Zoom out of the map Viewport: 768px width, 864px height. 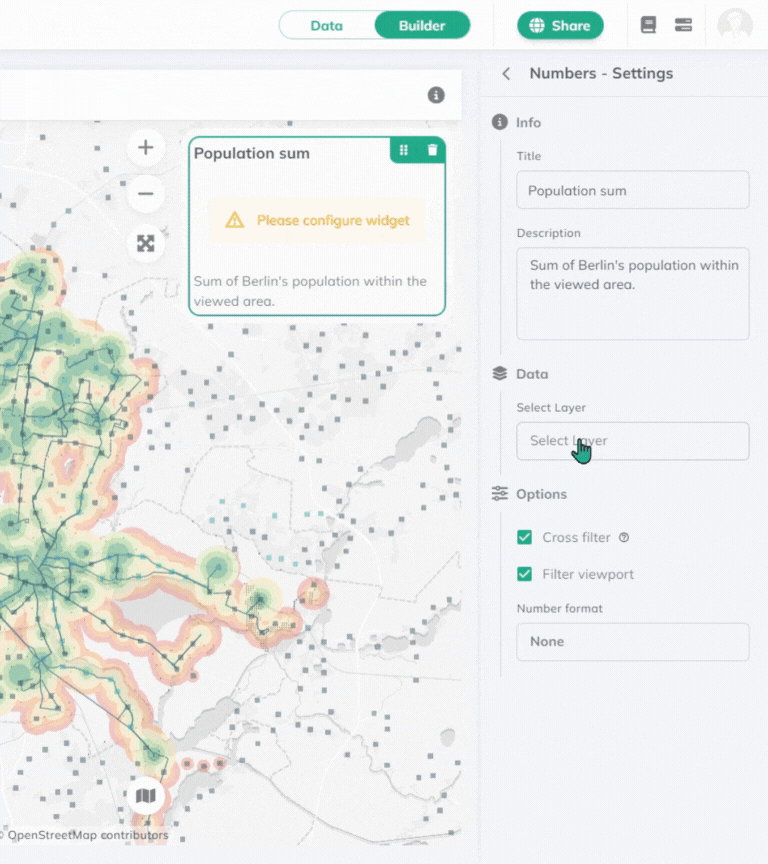pos(146,194)
